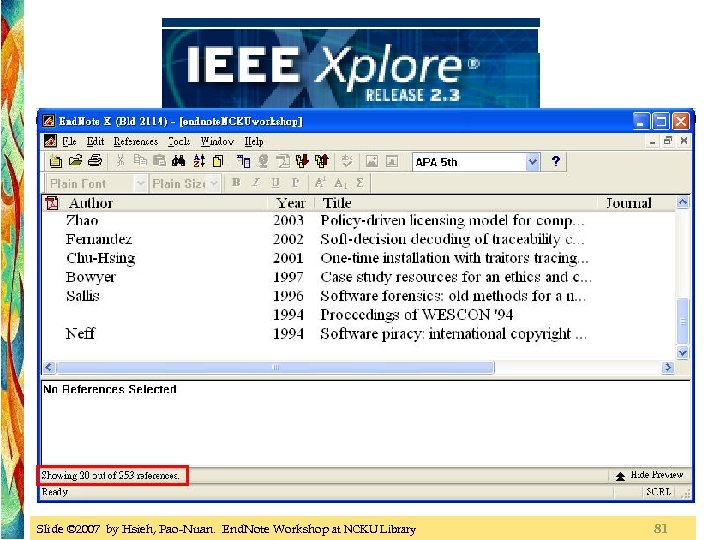Select Proceedings of WESCON '94 reference

tap(358, 315)
